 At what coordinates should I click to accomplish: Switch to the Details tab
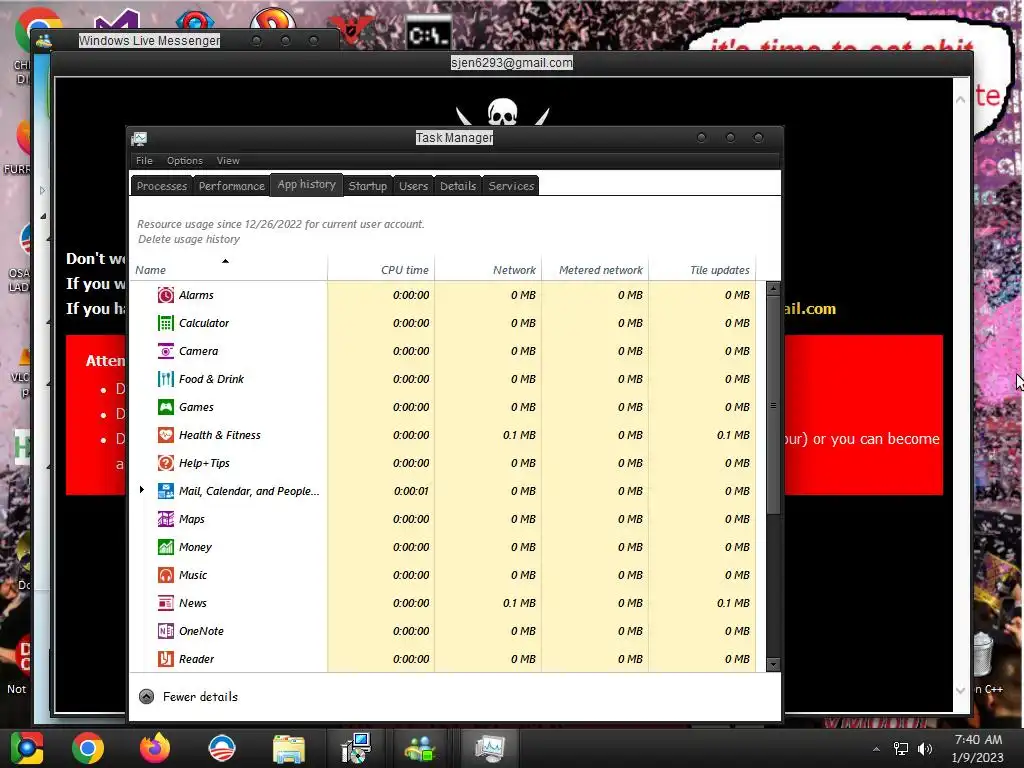click(458, 186)
